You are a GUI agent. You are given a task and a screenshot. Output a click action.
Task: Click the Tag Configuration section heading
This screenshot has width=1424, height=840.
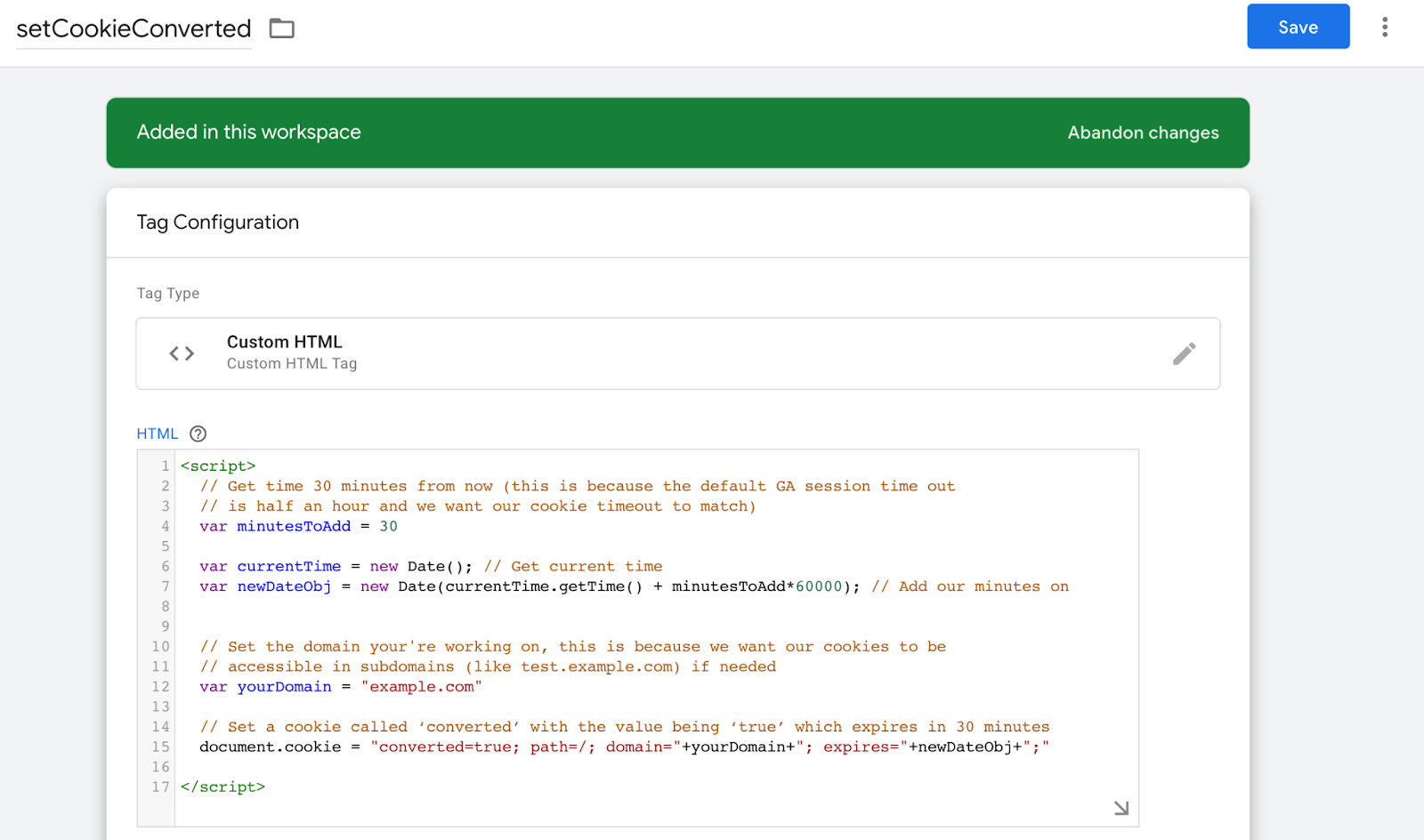point(218,222)
